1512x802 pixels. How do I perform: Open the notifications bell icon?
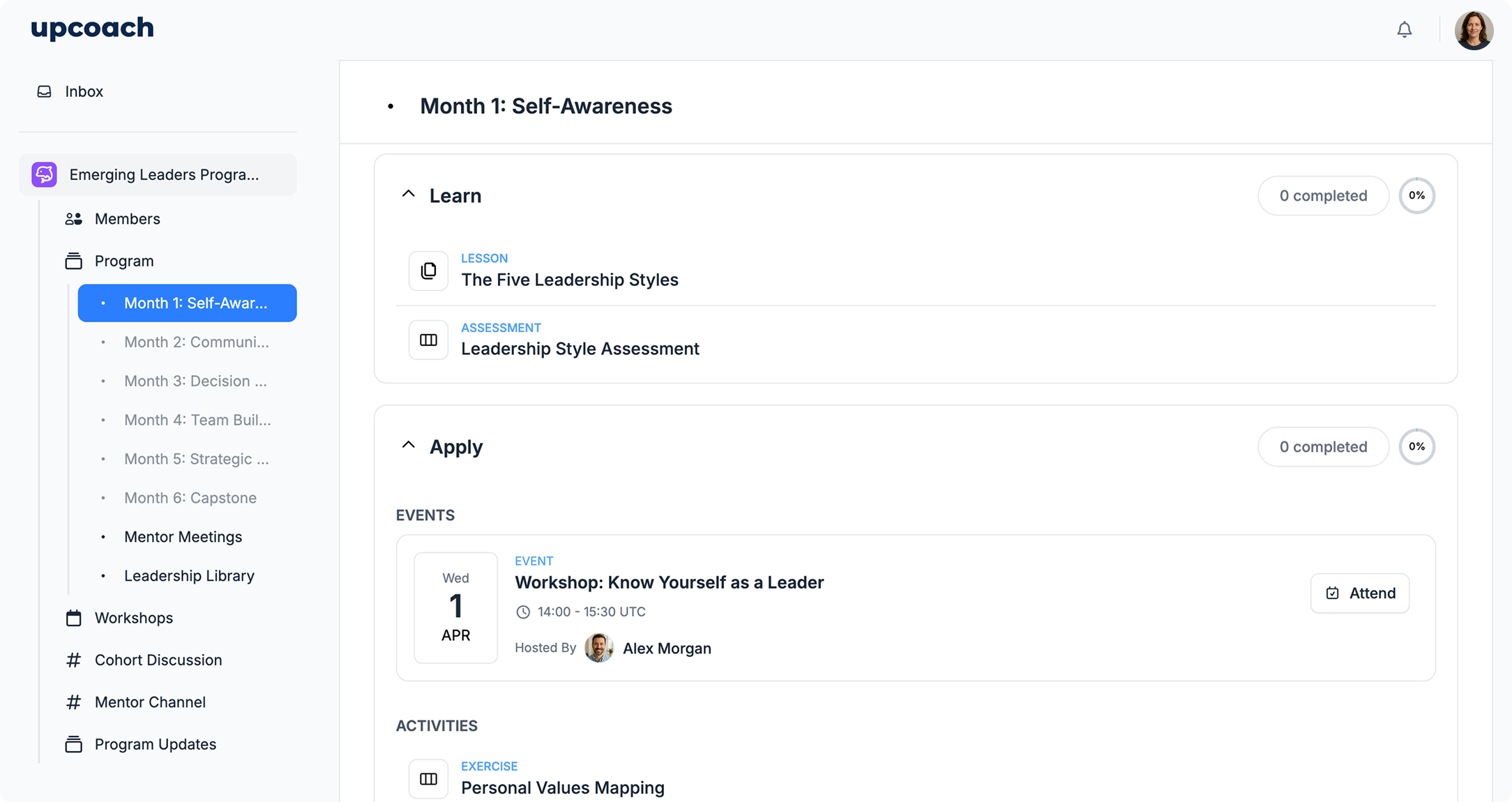(1404, 30)
